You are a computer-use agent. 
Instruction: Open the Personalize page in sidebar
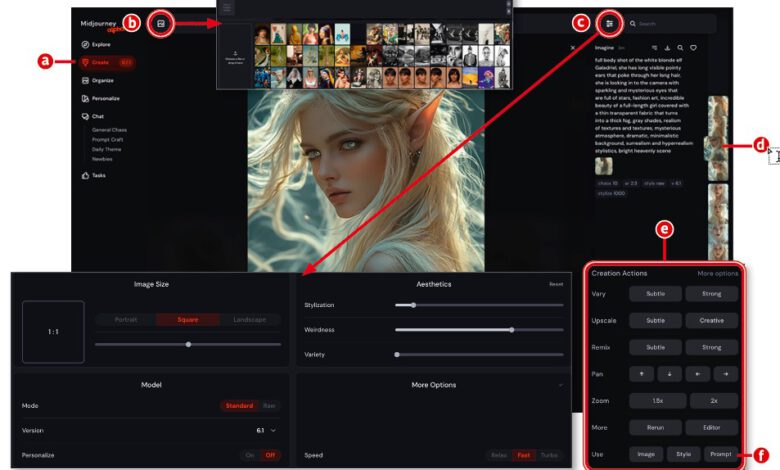point(101,98)
